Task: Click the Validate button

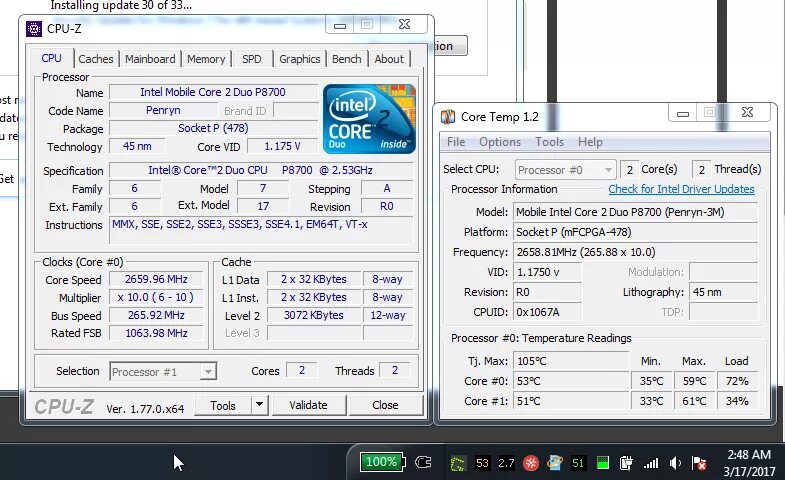Action: click(308, 405)
